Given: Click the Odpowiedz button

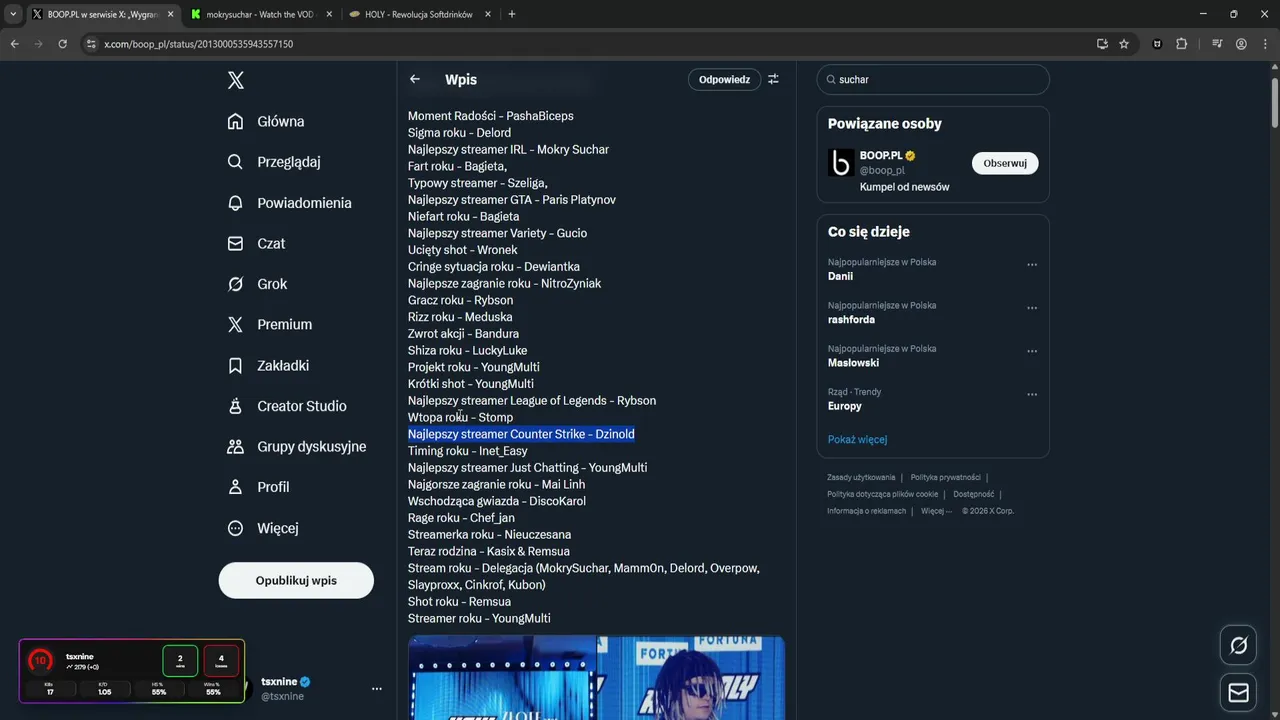Looking at the screenshot, I should click(x=724, y=79).
